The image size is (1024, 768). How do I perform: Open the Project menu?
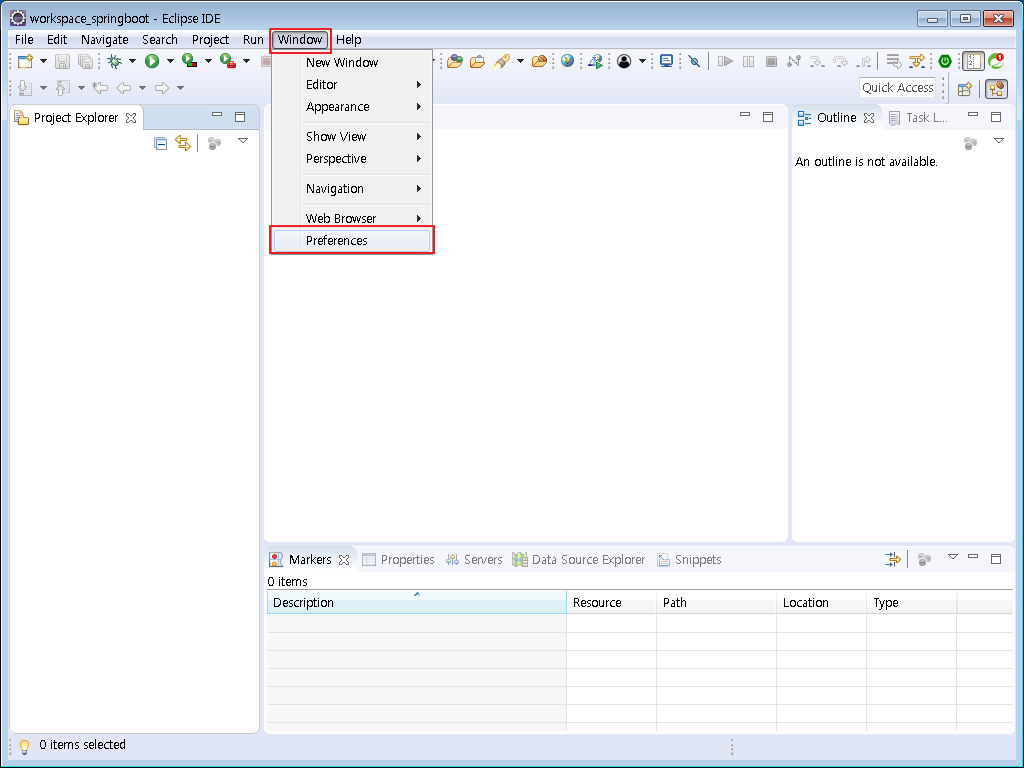coord(210,40)
